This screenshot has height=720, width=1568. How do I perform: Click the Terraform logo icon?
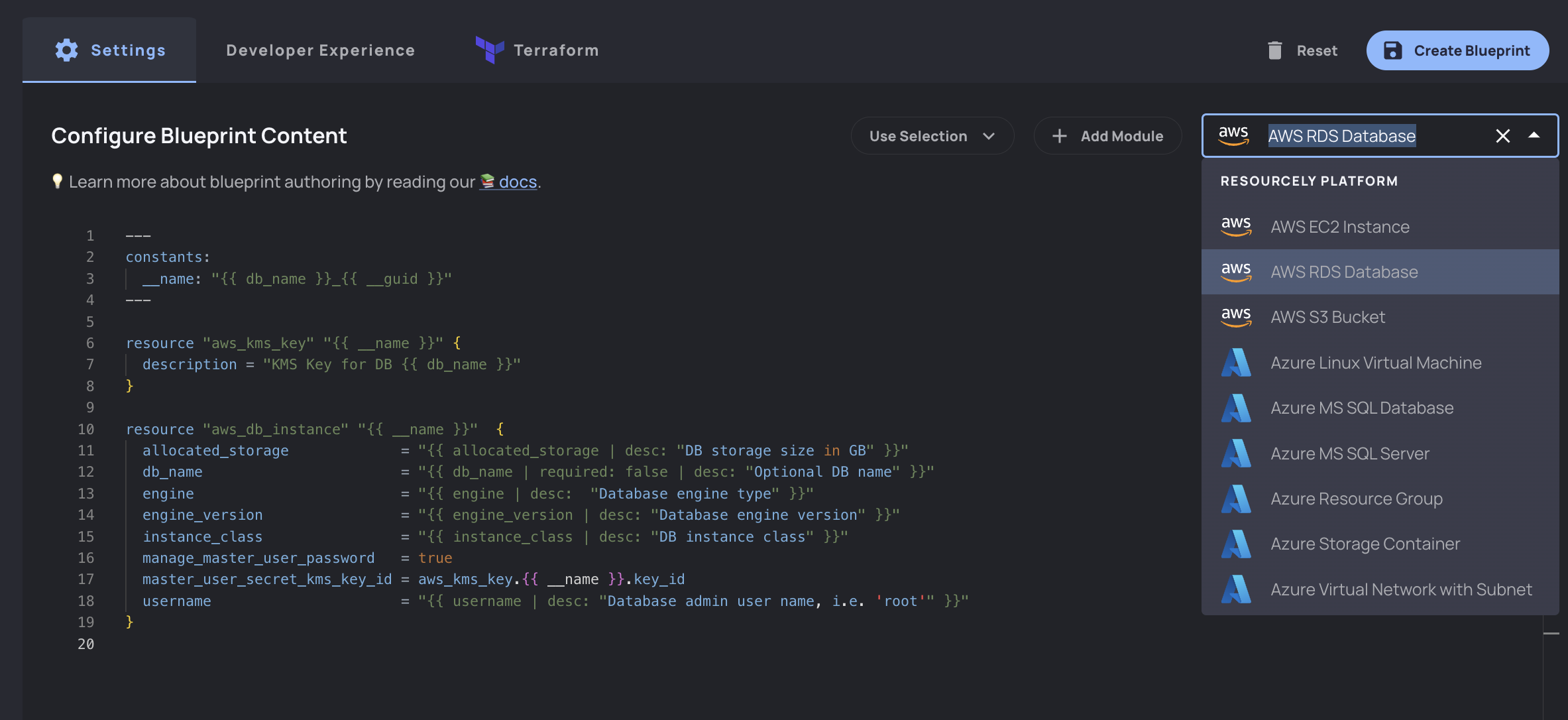coord(490,50)
